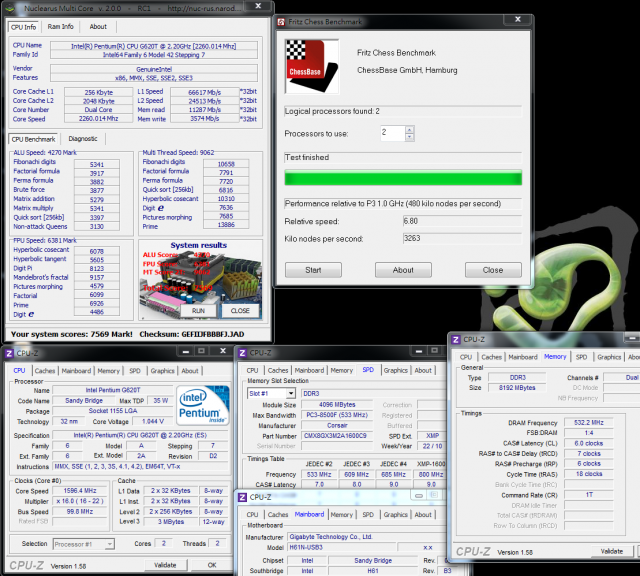The width and height of the screenshot is (640, 576).
Task: Open the Slot #1 memory slot dropdown
Action: pos(291,394)
